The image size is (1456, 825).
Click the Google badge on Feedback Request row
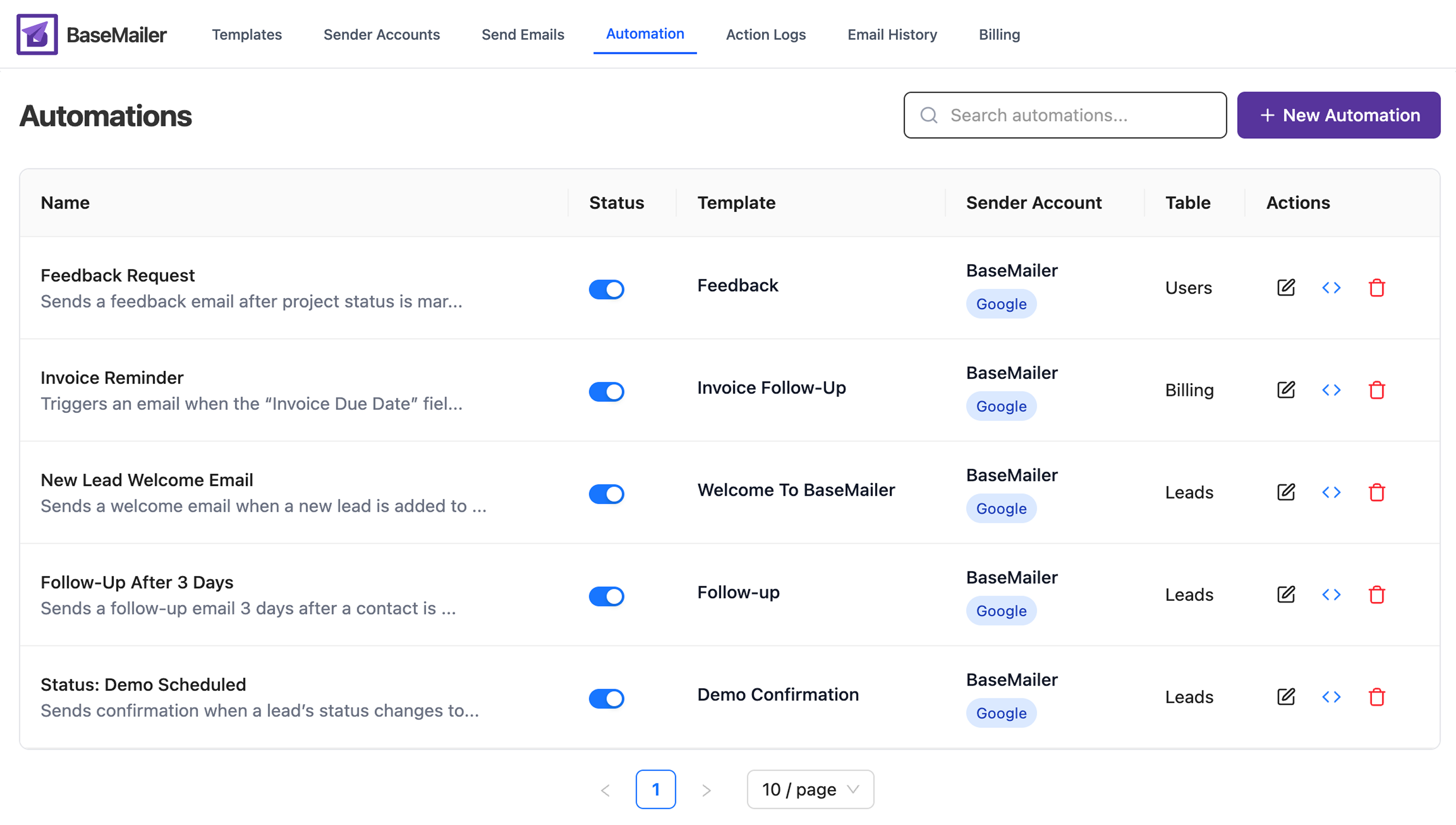pos(1000,304)
